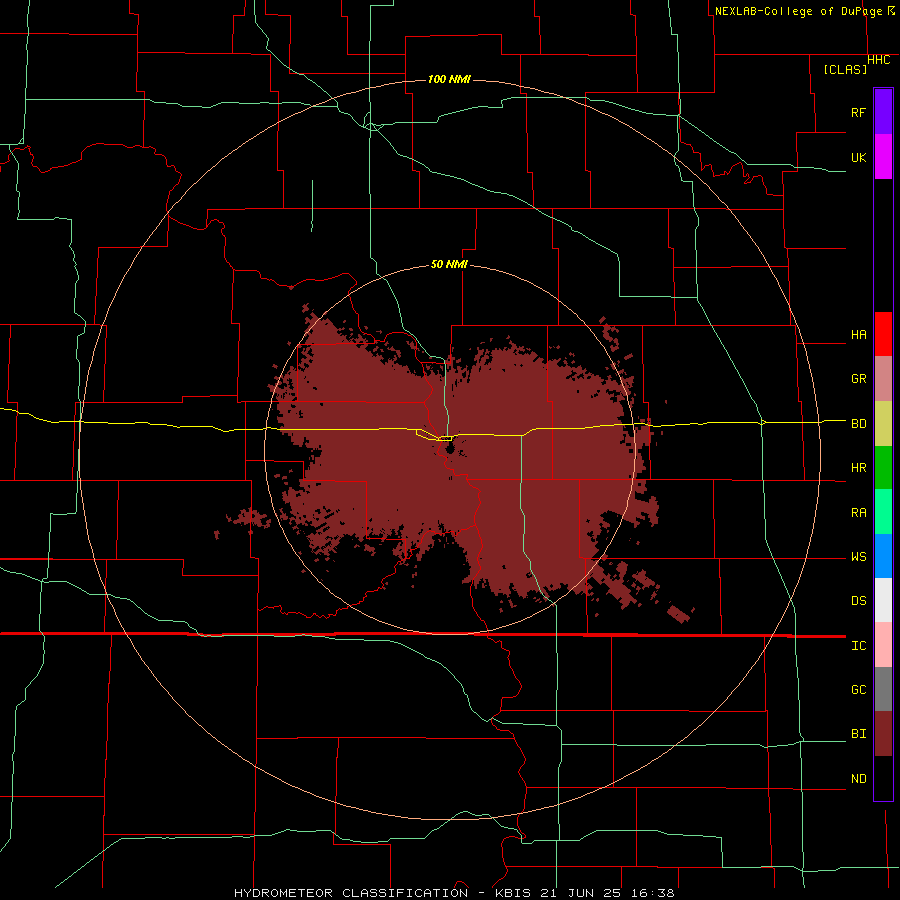Click the KBIS radar site marker at center
Screen dimensions: 900x900
point(449,447)
